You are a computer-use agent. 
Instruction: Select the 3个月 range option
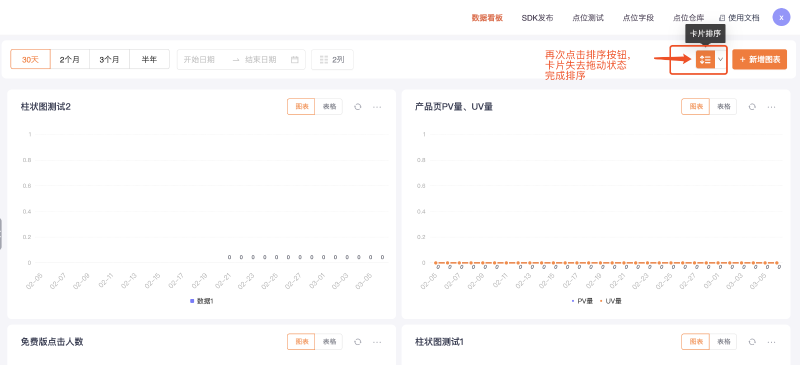click(x=110, y=59)
